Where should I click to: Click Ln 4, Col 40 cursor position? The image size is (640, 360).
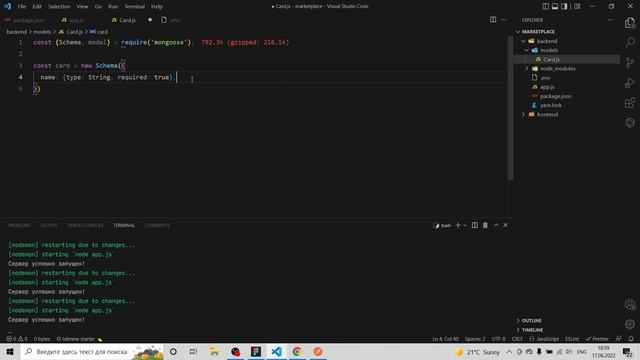[445, 339]
